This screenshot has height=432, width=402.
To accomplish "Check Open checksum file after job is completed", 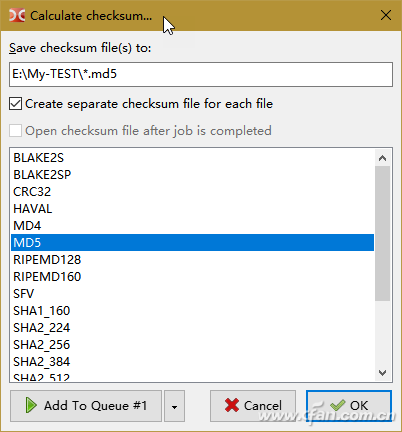I will coord(16,131).
